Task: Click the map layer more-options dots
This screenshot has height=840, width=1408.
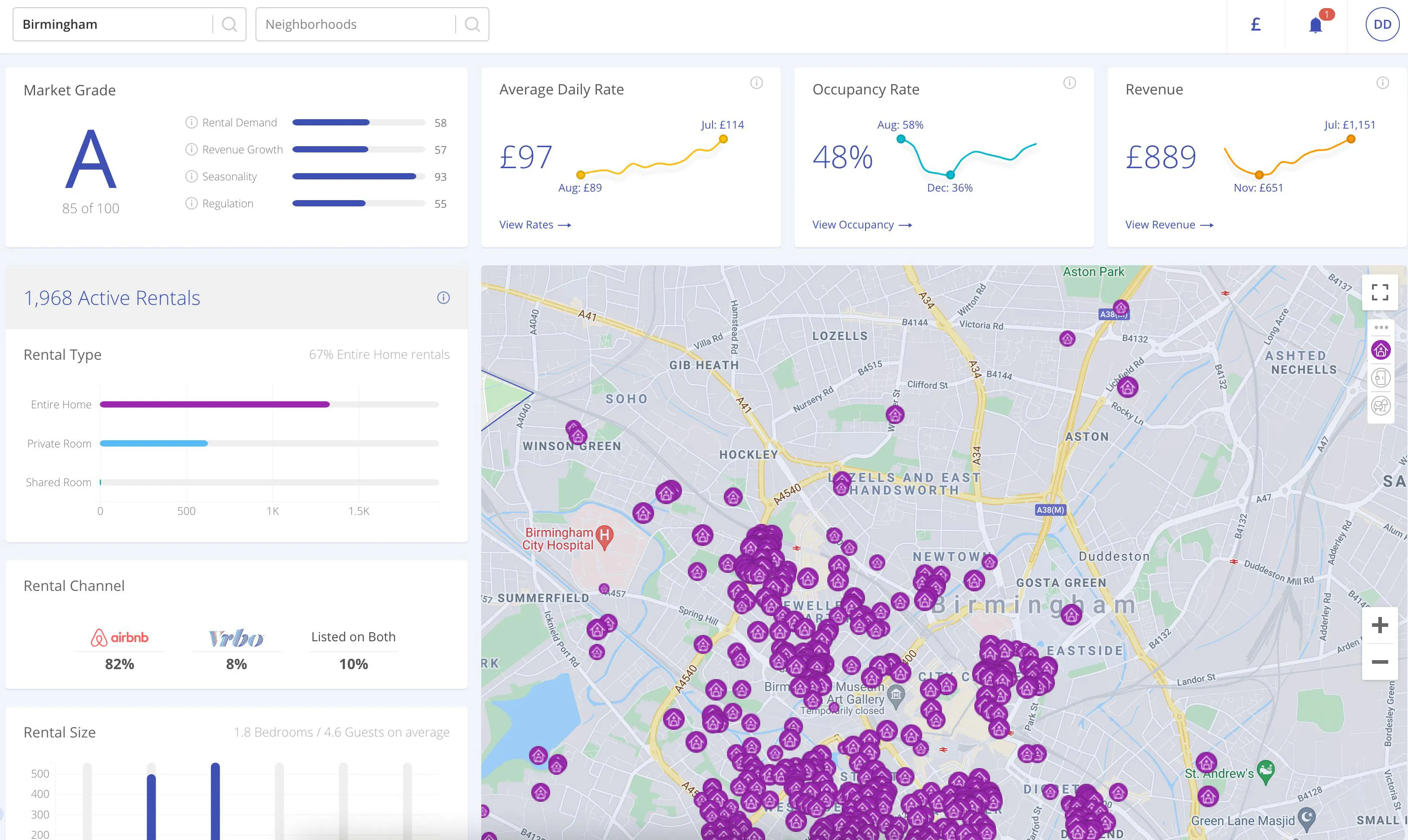Action: 1381,327
